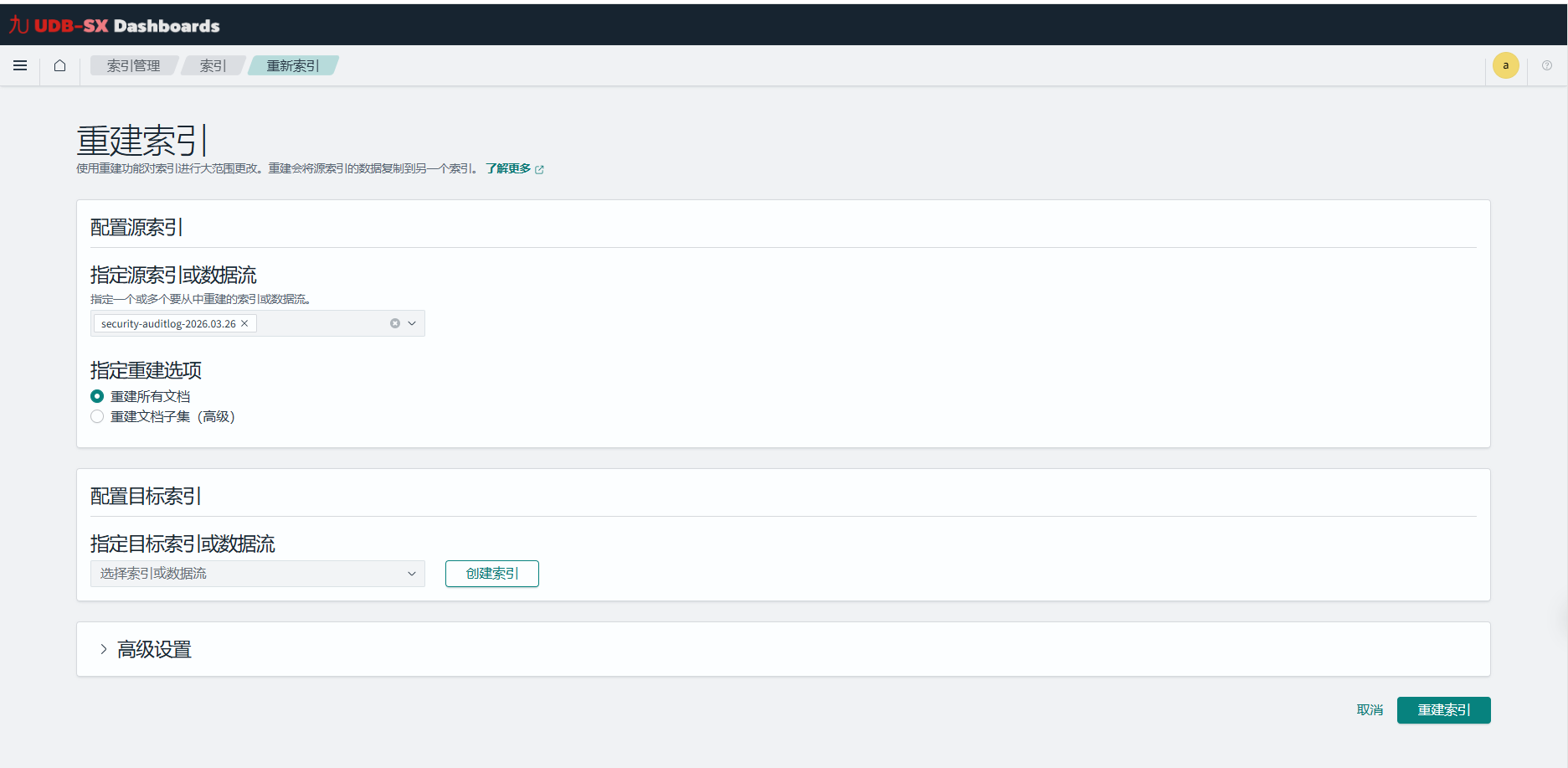Navigate to the 索引管理 breadcrumb

[133, 65]
